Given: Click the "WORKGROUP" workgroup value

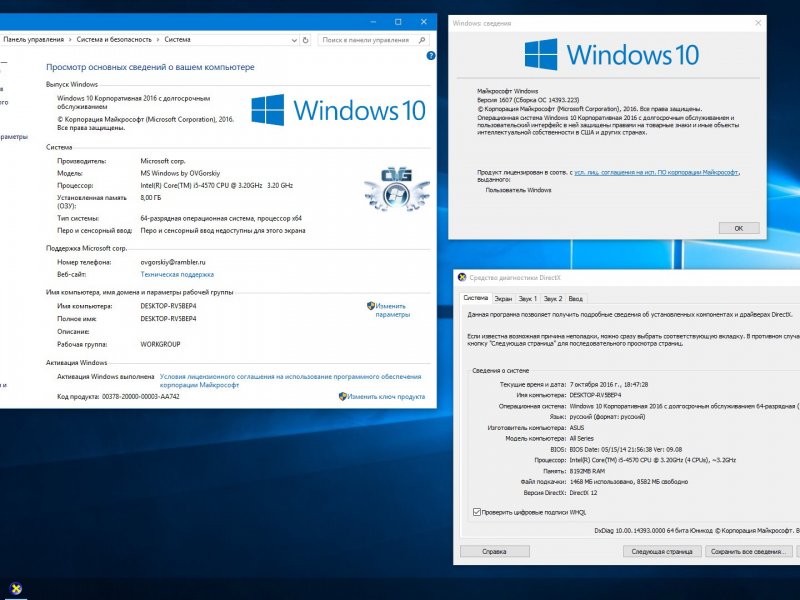Looking at the screenshot, I should point(160,344).
